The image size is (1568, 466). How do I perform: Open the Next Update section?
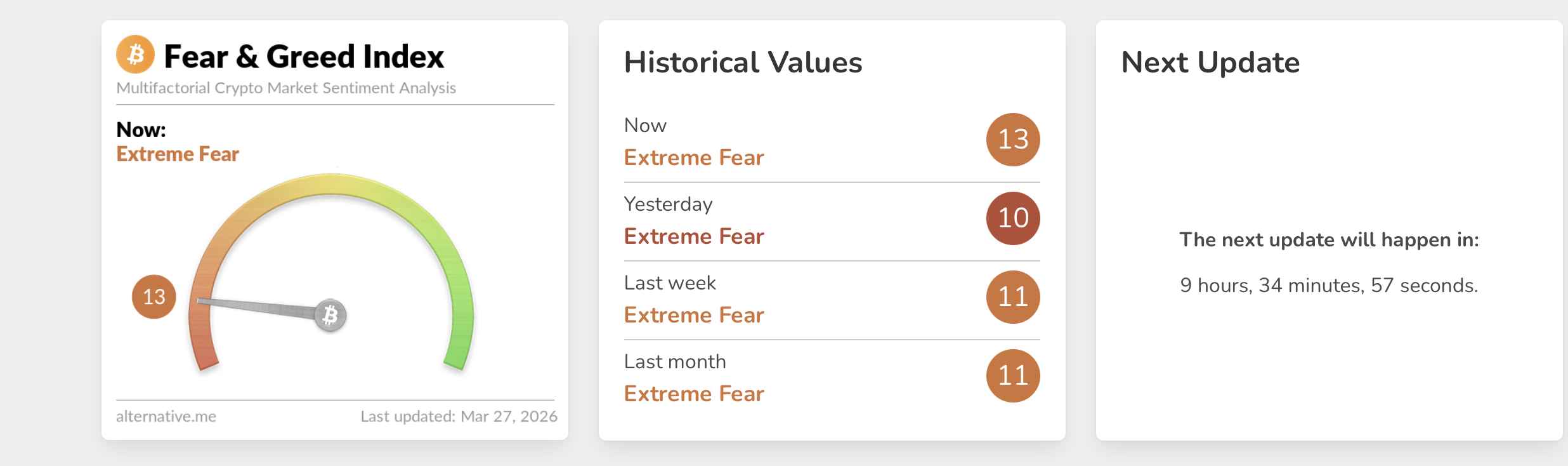coord(1210,62)
